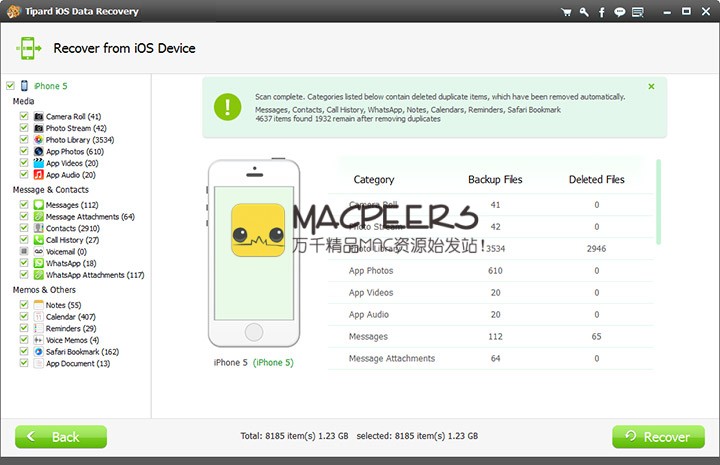This screenshot has width=720, height=465.
Task: Go back with the Back button
Action: point(61,437)
